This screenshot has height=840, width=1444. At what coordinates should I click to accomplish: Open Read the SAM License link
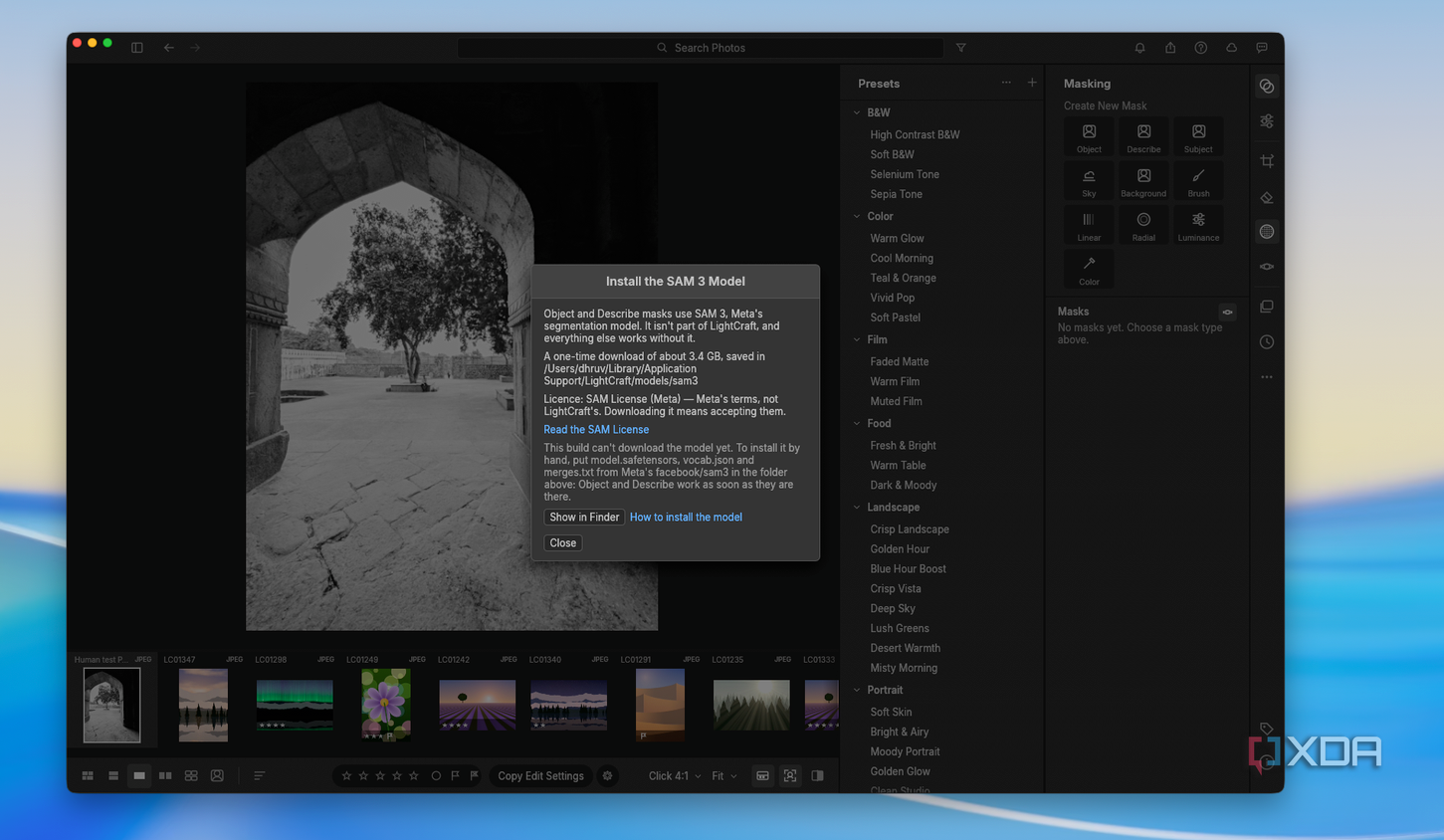coord(596,429)
